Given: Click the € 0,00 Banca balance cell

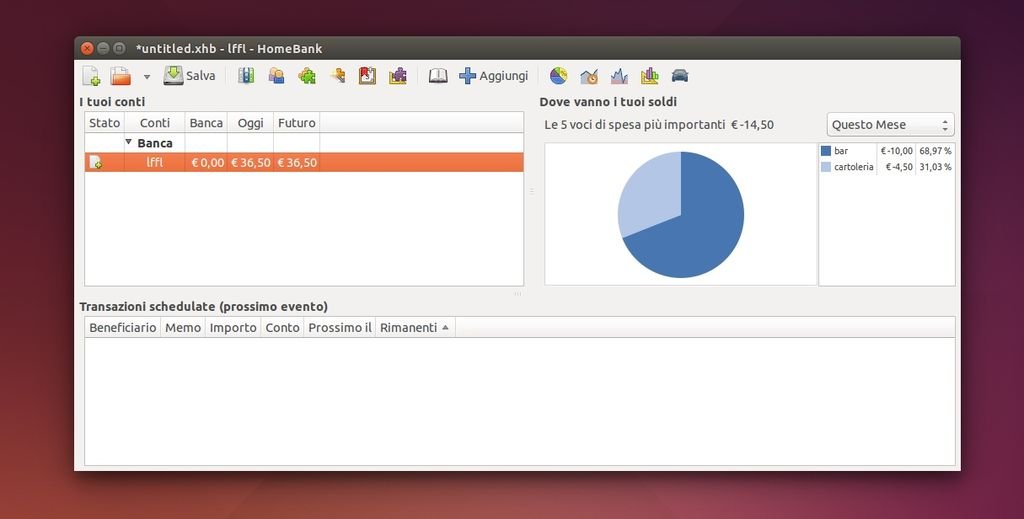Looking at the screenshot, I should point(208,163).
